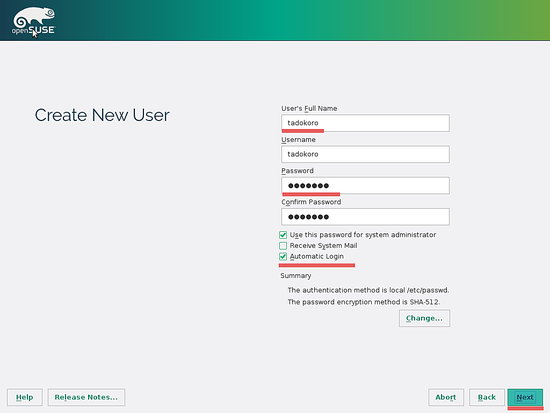Proceed with the Next button

point(525,397)
